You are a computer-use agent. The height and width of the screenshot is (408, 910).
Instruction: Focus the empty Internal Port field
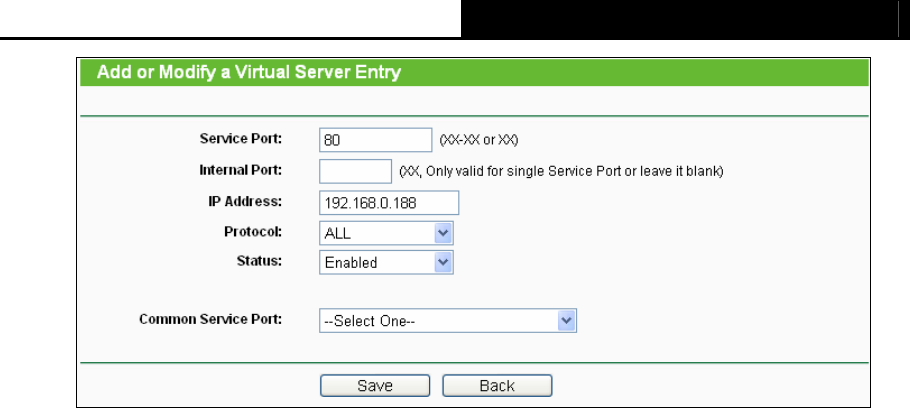pyautogui.click(x=355, y=171)
